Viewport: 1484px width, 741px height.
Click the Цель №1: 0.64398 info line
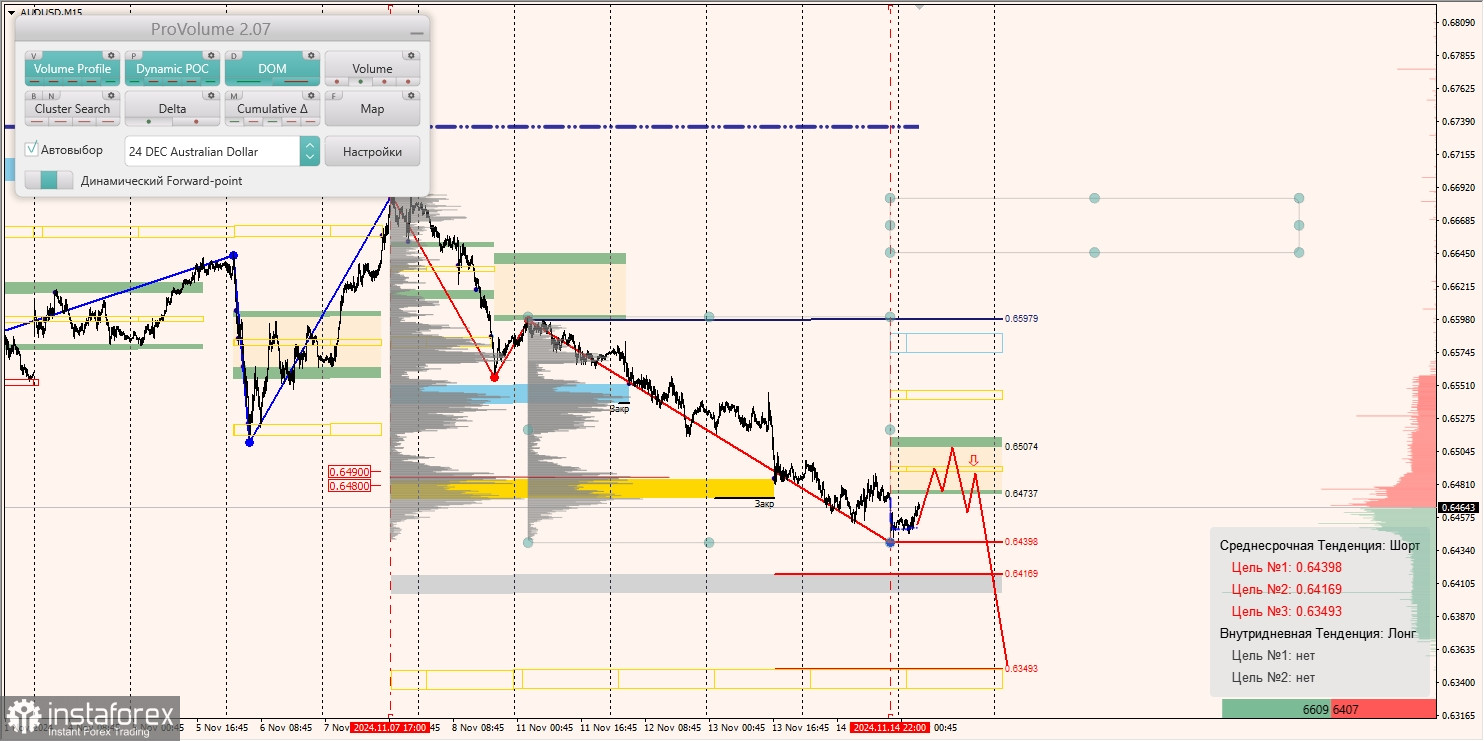[x=1286, y=567]
